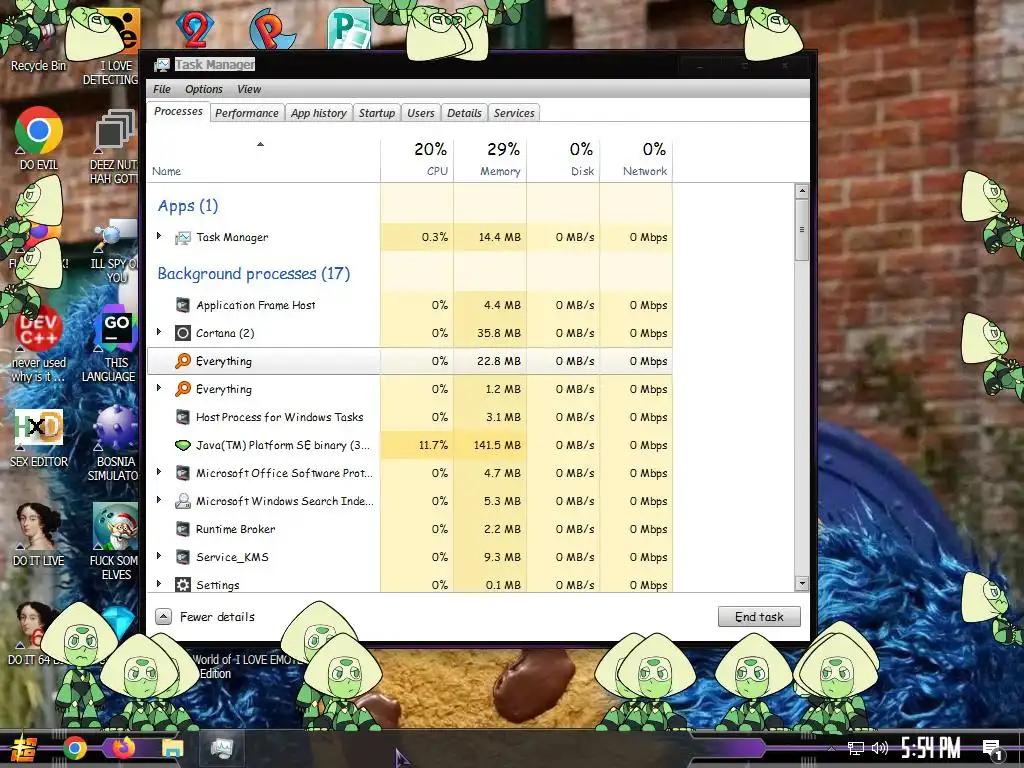Select the HxD SEX EDITOR desktop icon
This screenshot has width=1024, height=768.
(x=39, y=438)
